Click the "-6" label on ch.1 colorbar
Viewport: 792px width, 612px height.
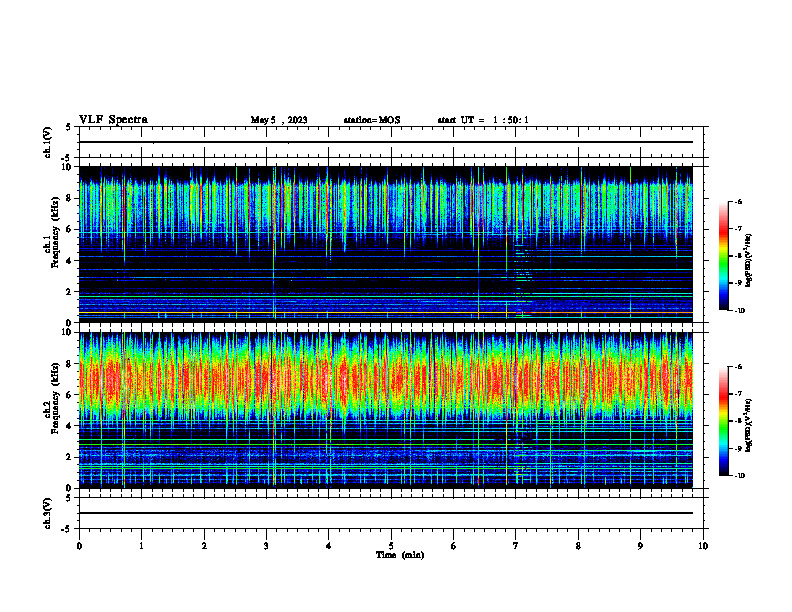coord(739,201)
